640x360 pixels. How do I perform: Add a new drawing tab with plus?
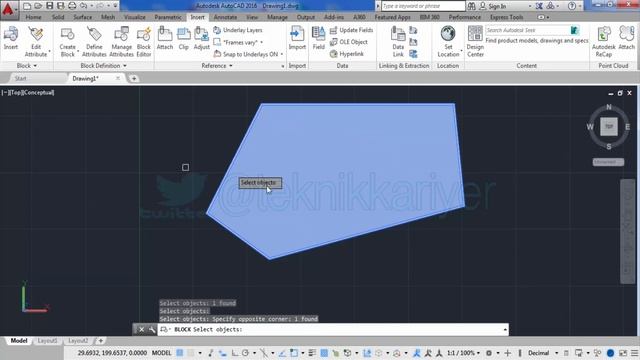134,78
